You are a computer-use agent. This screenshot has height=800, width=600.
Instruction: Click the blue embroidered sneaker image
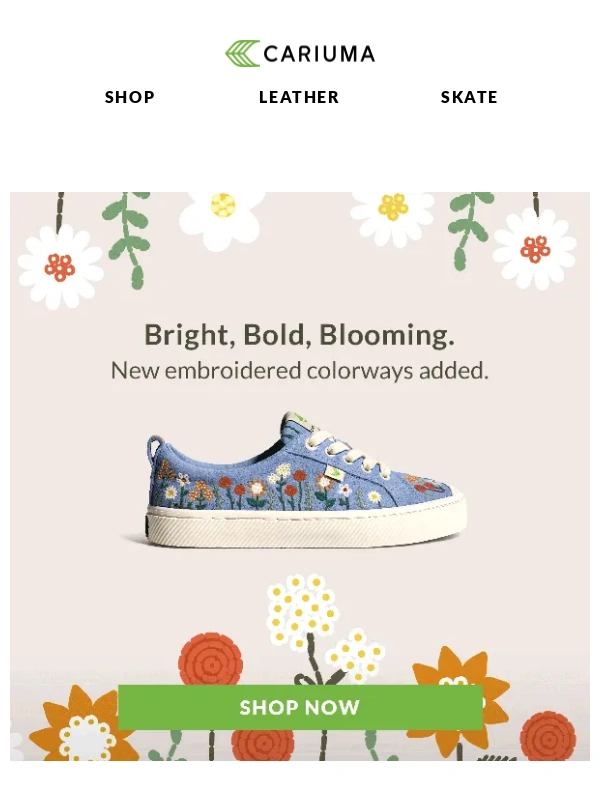[306, 480]
